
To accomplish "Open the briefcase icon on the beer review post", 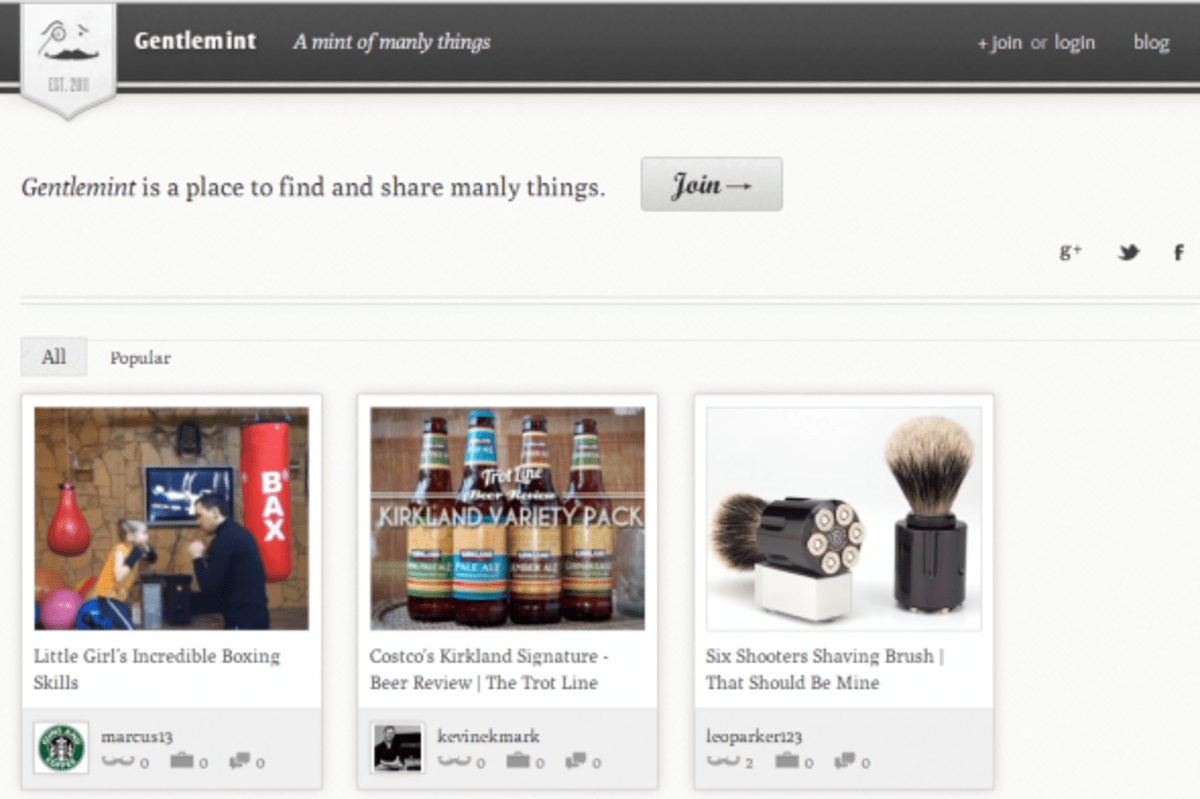I will coord(520,762).
